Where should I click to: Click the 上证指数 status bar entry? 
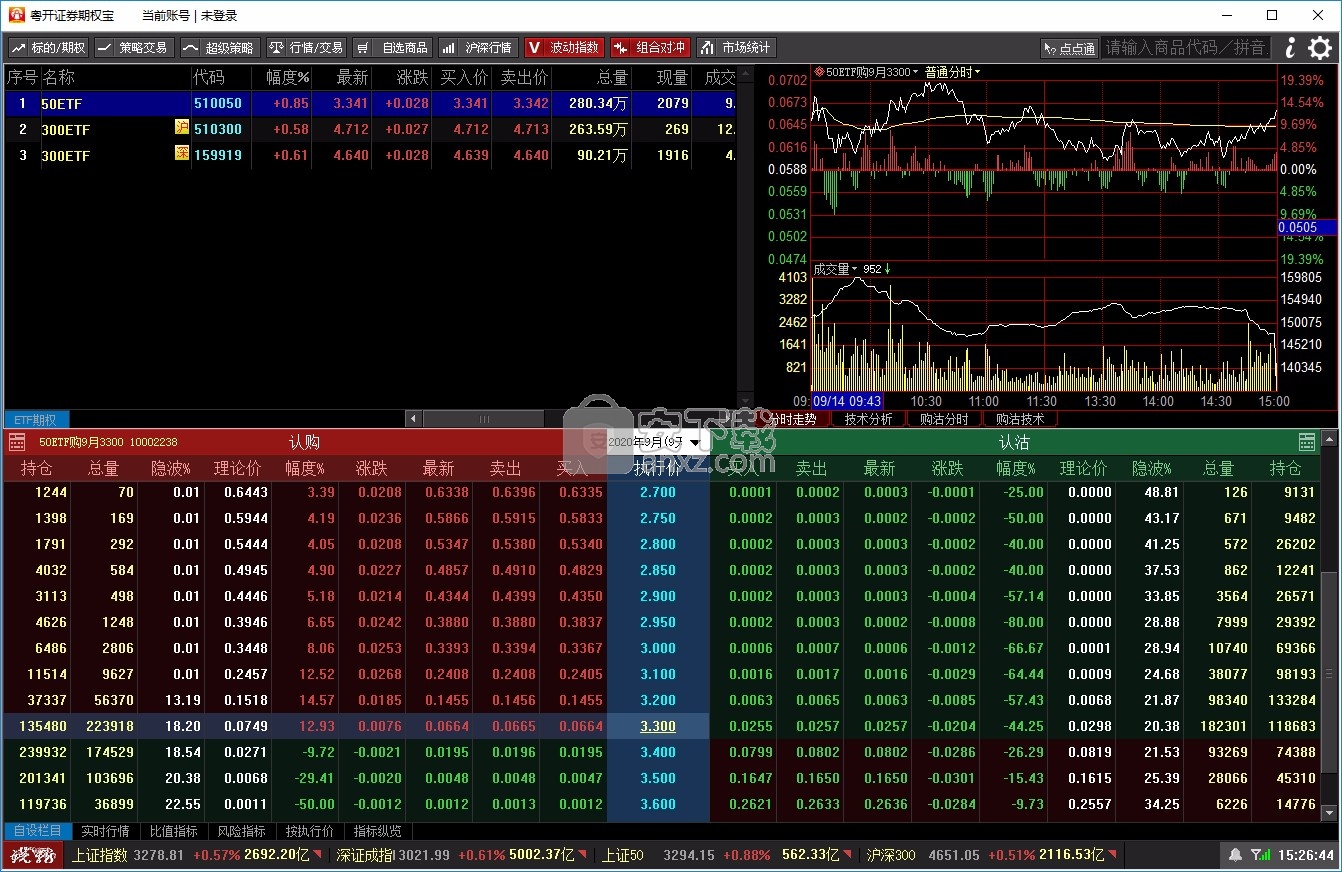point(196,855)
